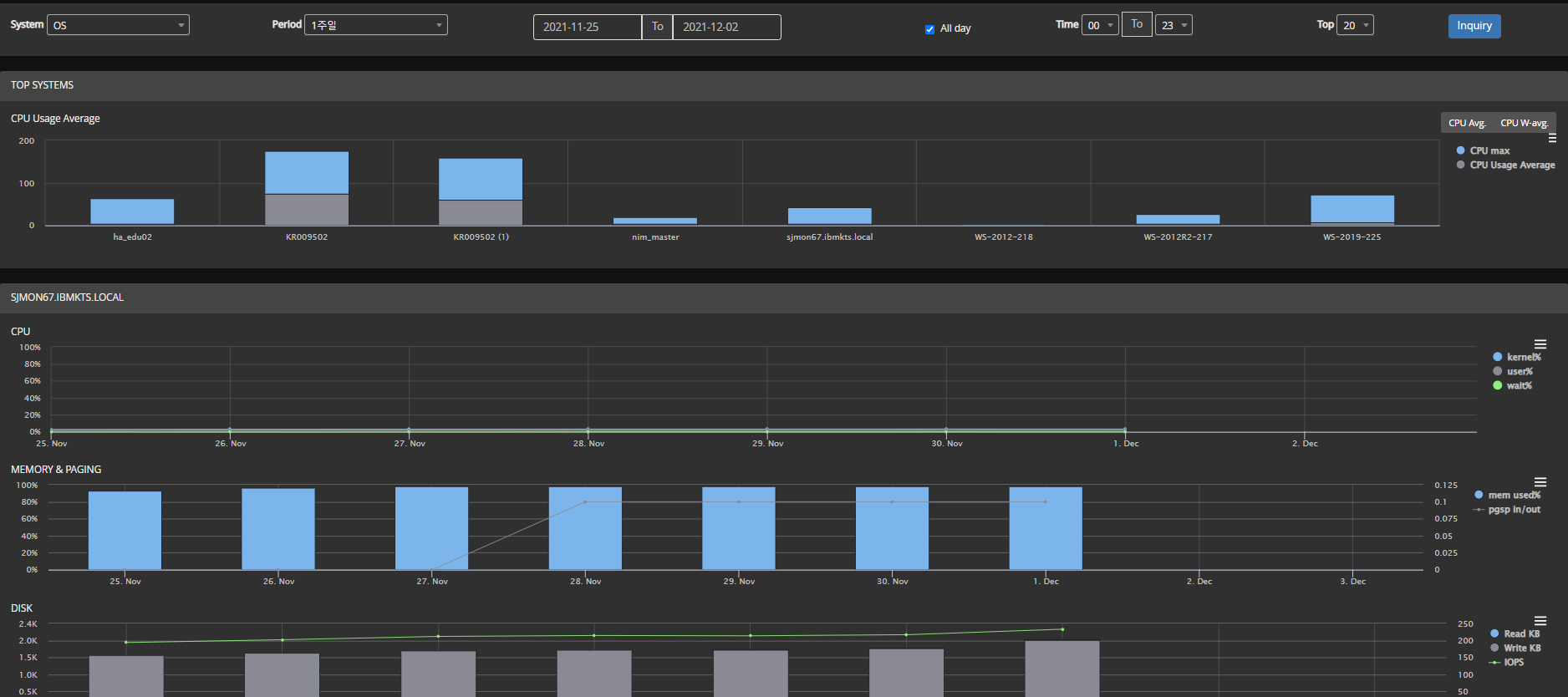Image resolution: width=1568 pixels, height=697 pixels.
Task: Toggle the CPU max legend series
Action: 1489,151
